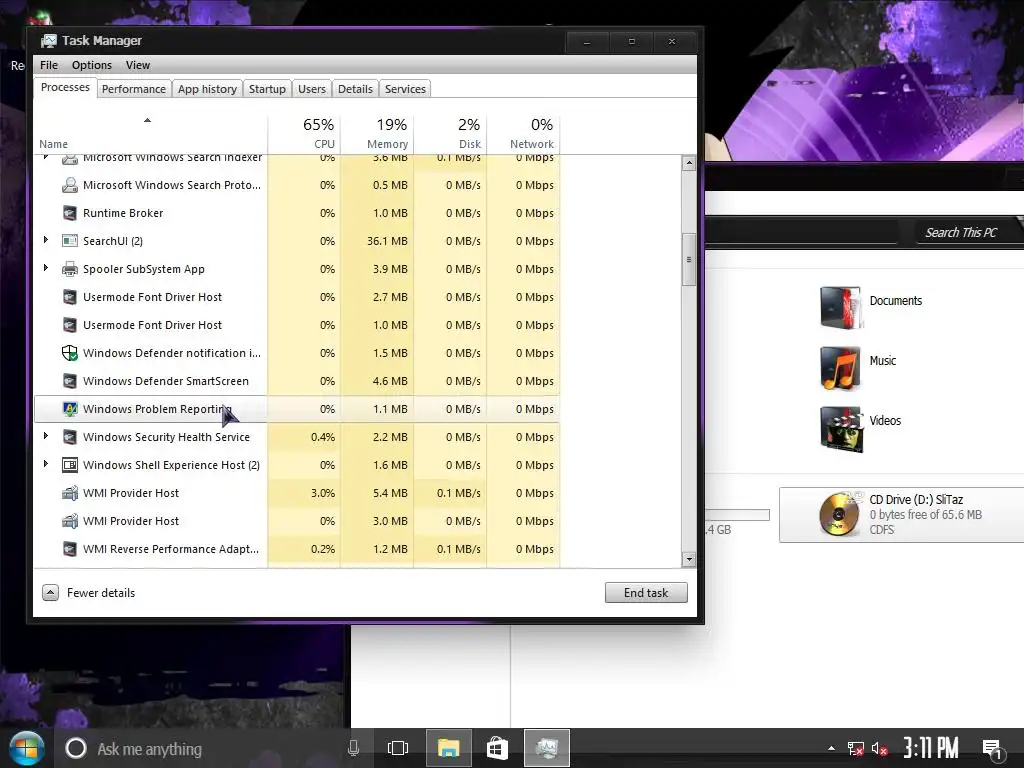Open the File menu
Viewport: 1024px width, 768px height.
pyautogui.click(x=49, y=65)
